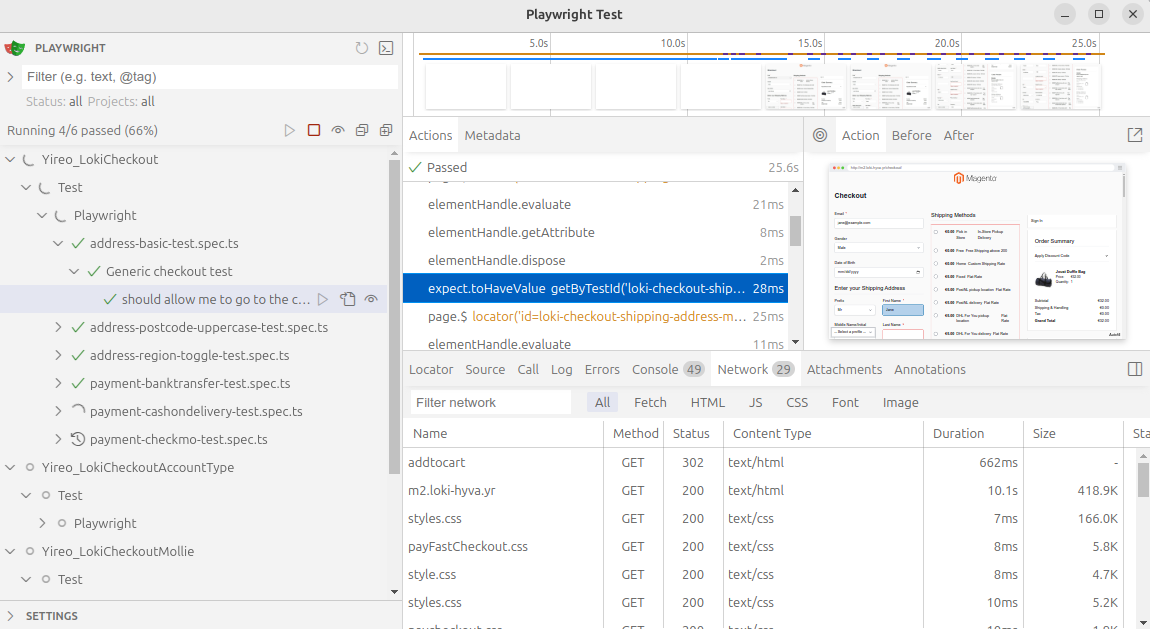Expand payment-banktransfer-test.spec.ts
Viewport: 1150px width, 629px height.
pos(59,383)
